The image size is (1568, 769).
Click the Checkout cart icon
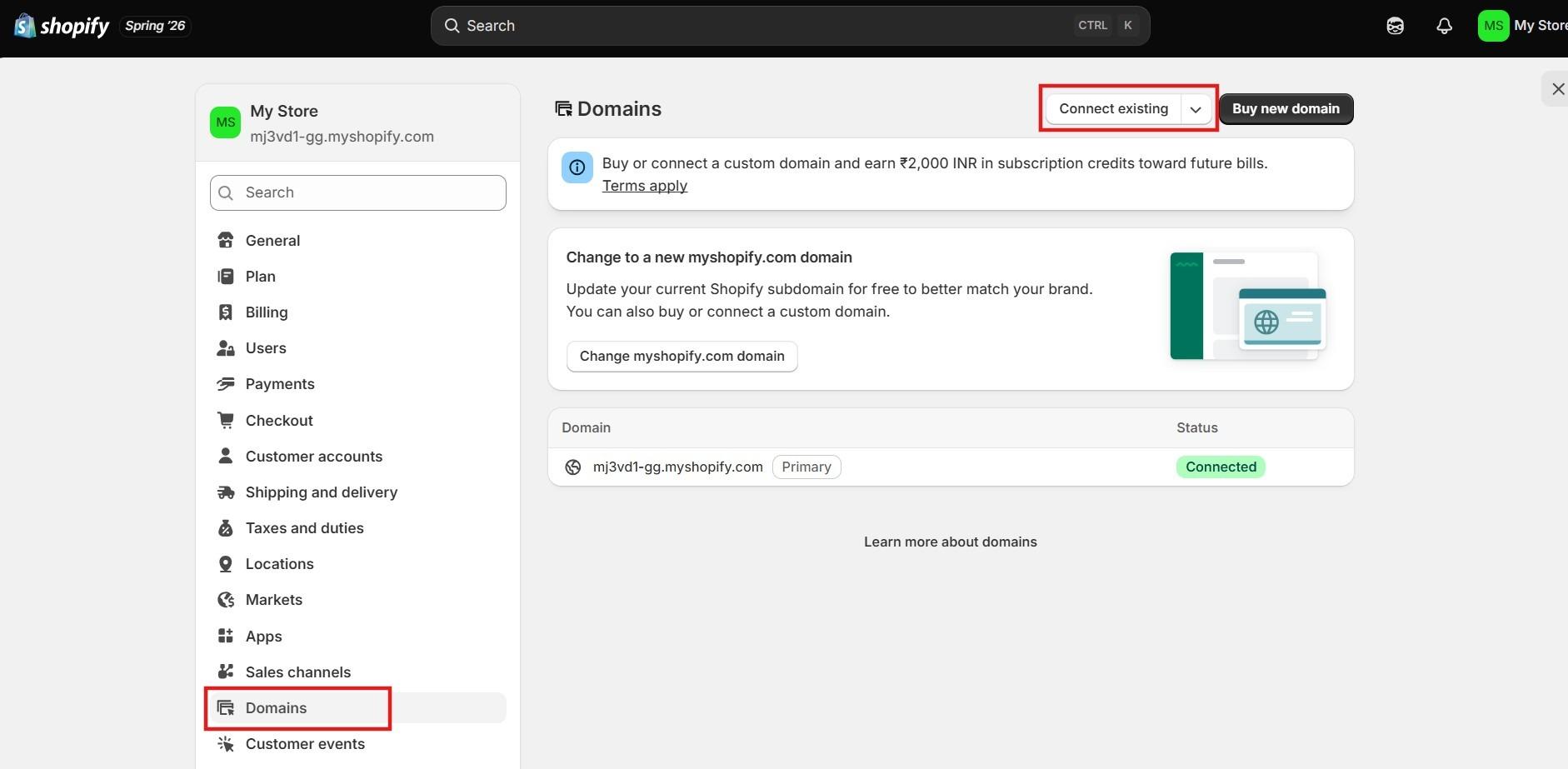point(225,420)
